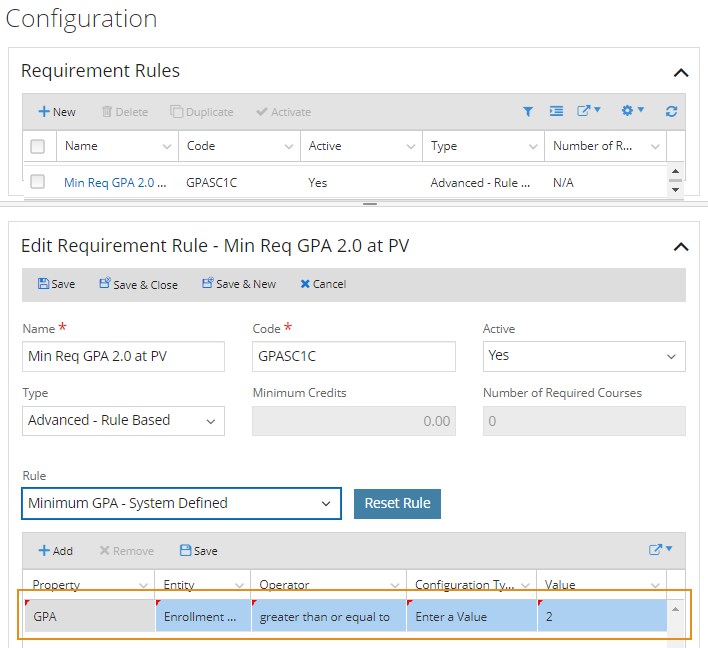Screen dimensions: 708x648
Task: Open the Type Advanced - Rule Based dropdown
Action: click(x=123, y=421)
